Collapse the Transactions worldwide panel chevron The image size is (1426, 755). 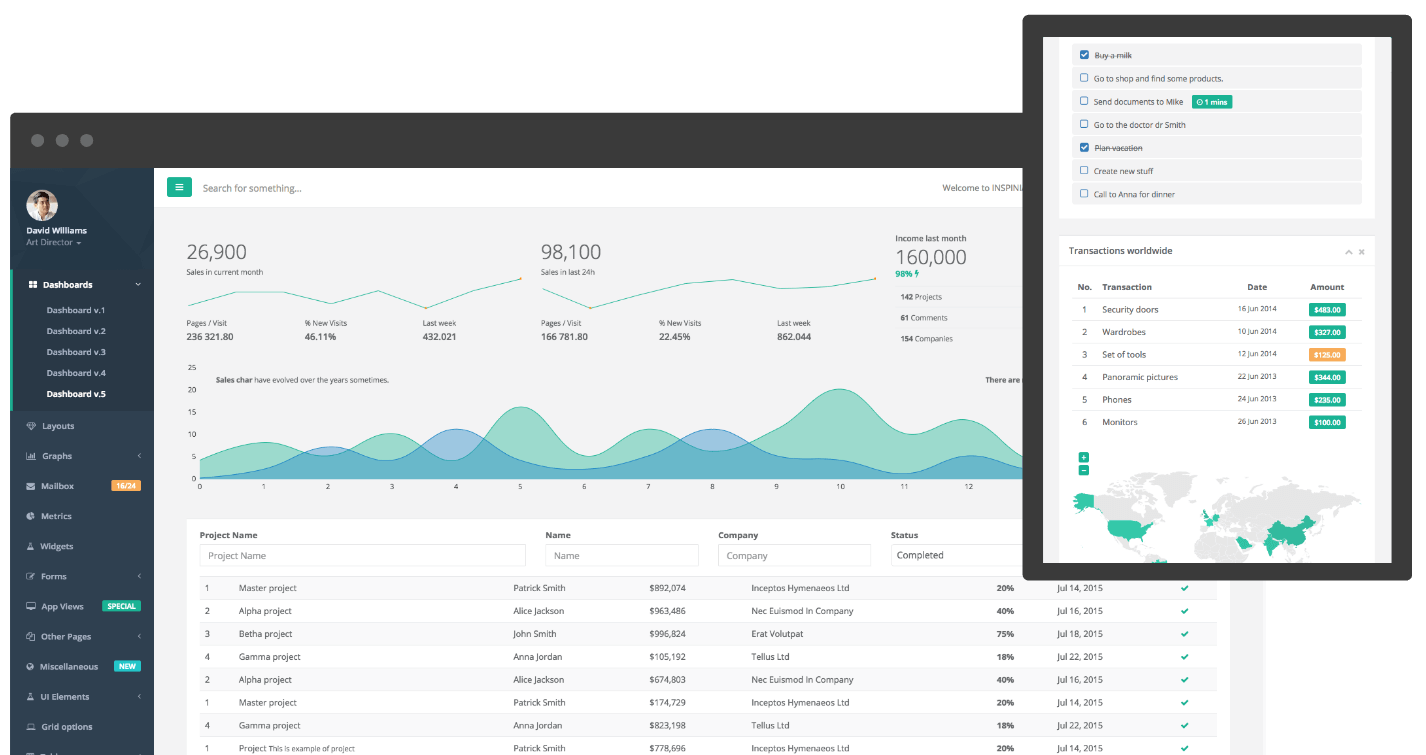coord(1348,252)
